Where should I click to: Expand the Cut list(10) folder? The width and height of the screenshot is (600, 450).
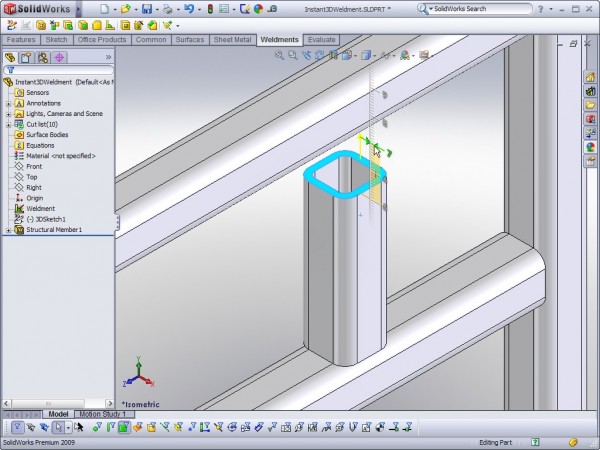point(8,125)
